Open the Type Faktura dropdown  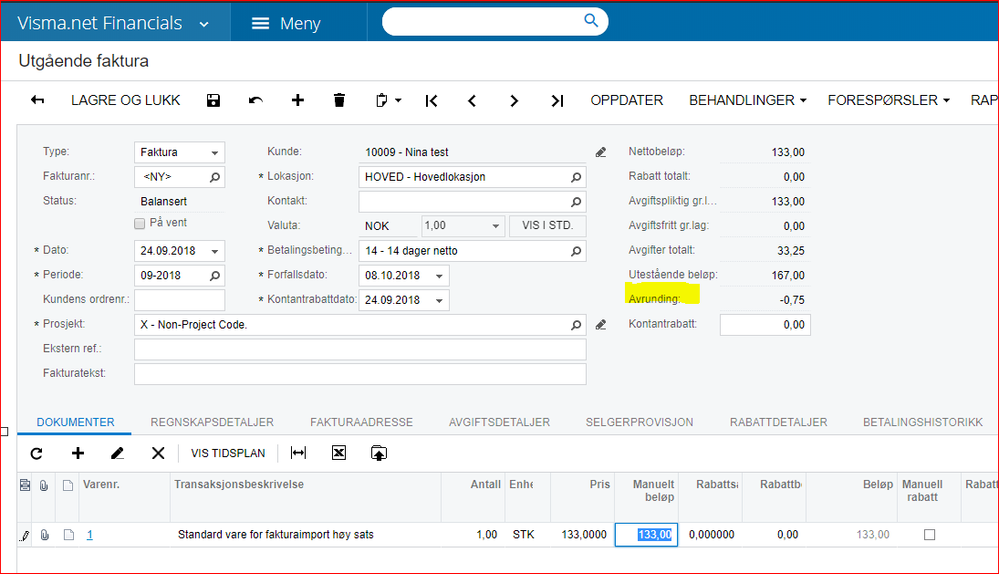point(215,153)
